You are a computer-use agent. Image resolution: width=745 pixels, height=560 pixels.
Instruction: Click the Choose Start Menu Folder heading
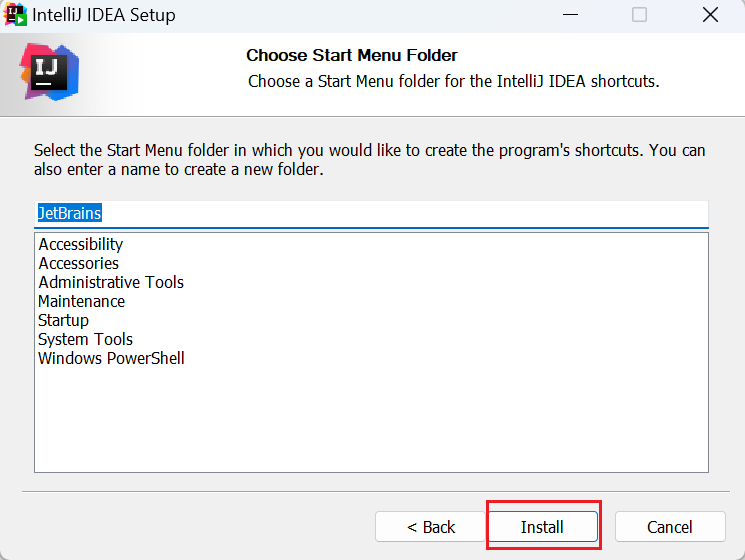(x=352, y=55)
